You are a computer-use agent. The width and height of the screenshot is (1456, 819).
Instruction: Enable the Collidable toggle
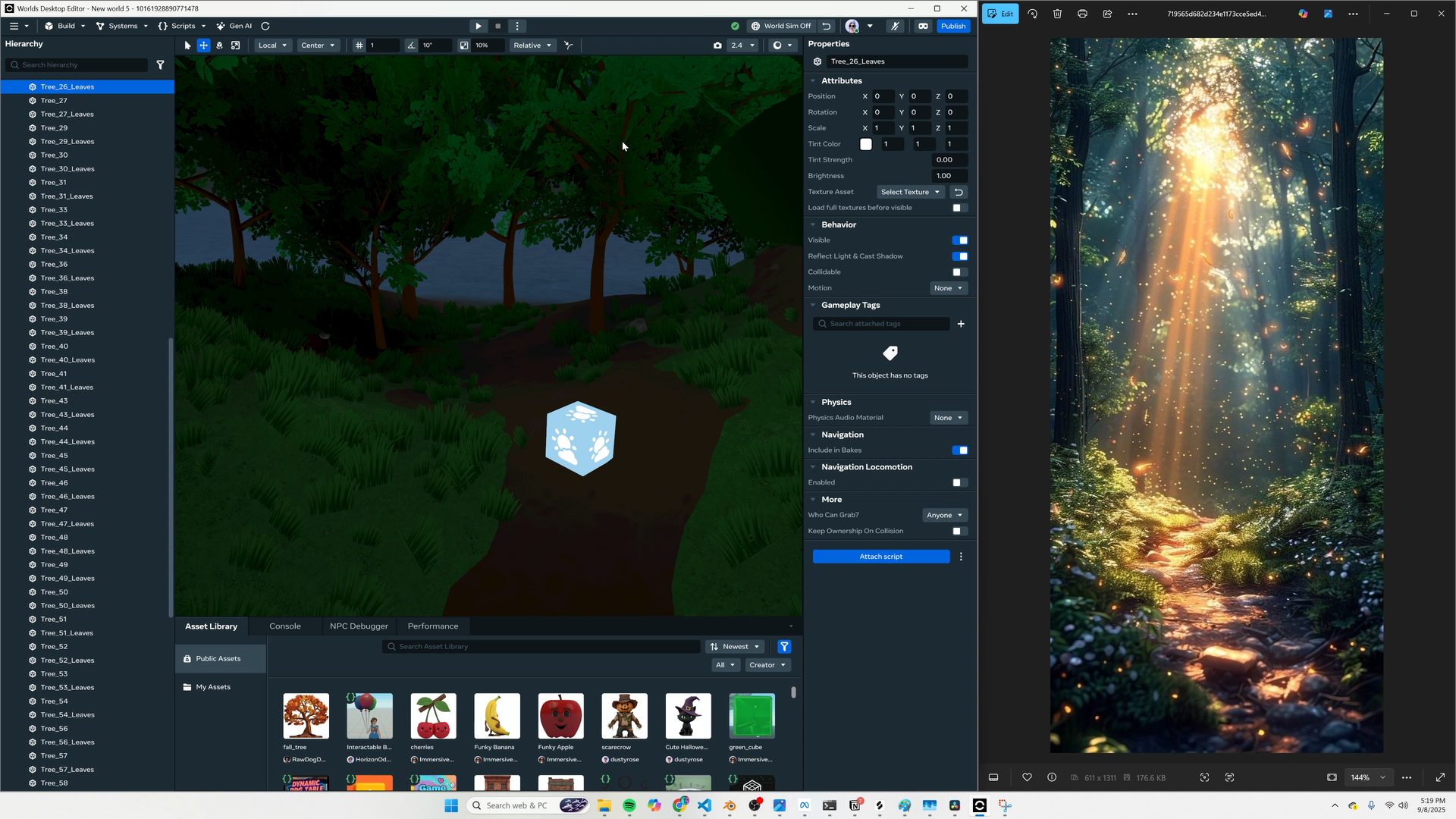[x=959, y=272]
